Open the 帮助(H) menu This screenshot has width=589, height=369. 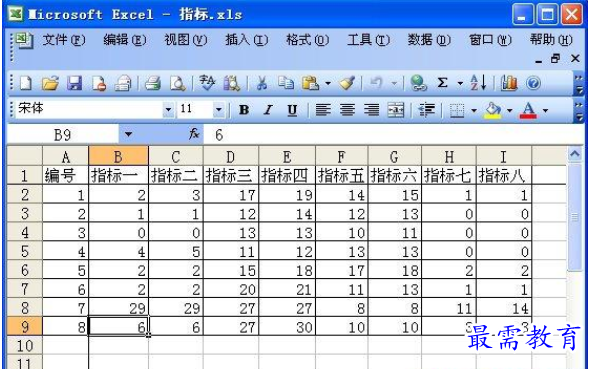coord(551,39)
